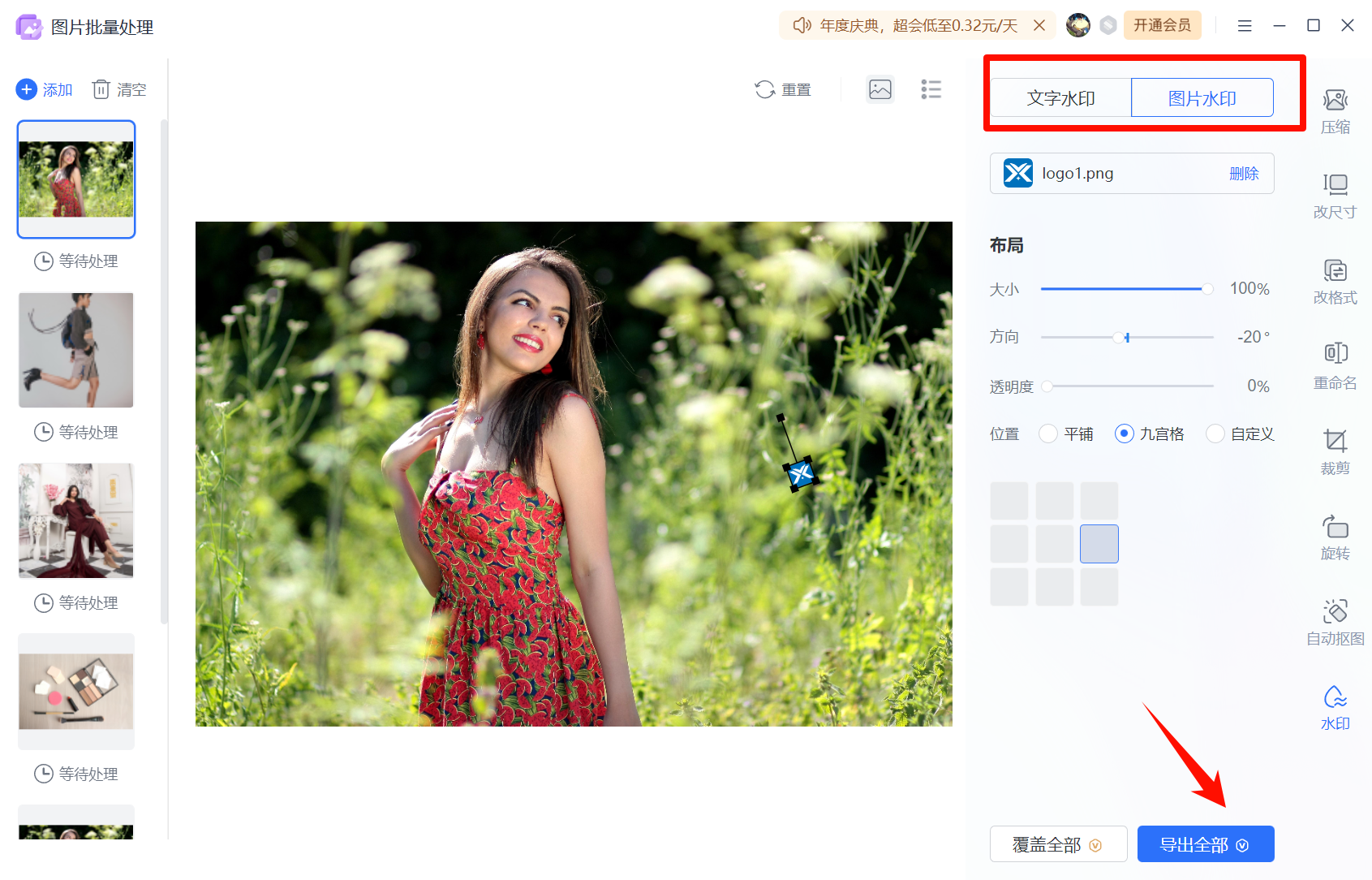Expand the 导出全部 export dropdown
This screenshot has height=880, width=1372.
tap(1242, 845)
